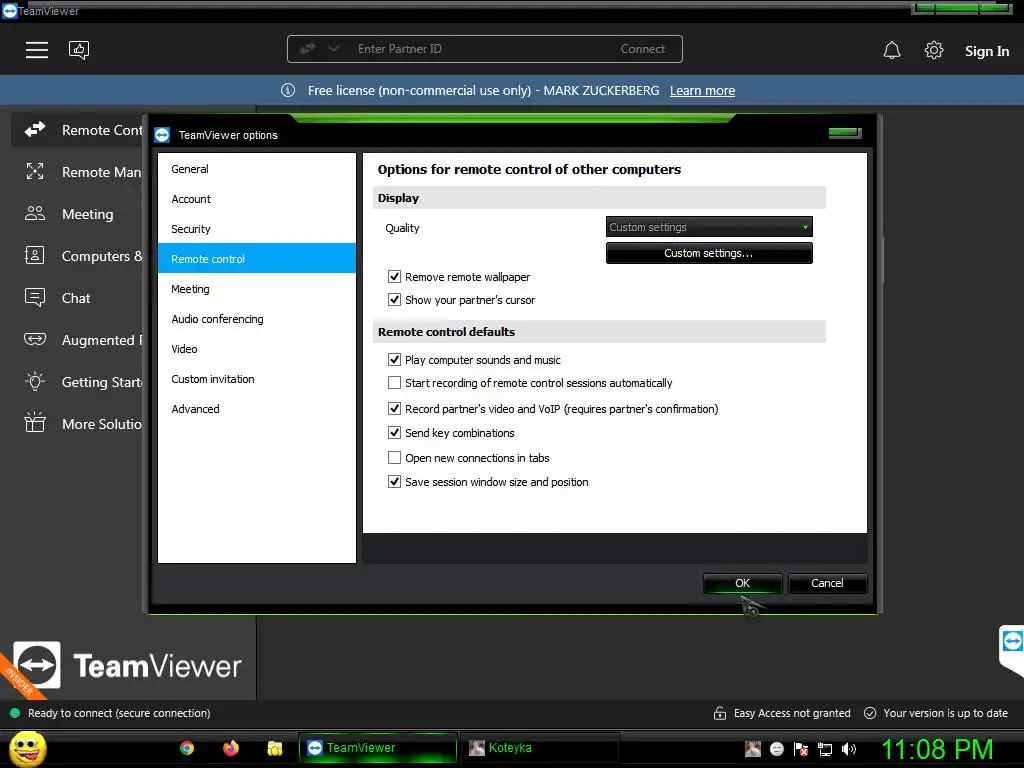
Task: Click the green connection status dot
Action: (x=15, y=713)
